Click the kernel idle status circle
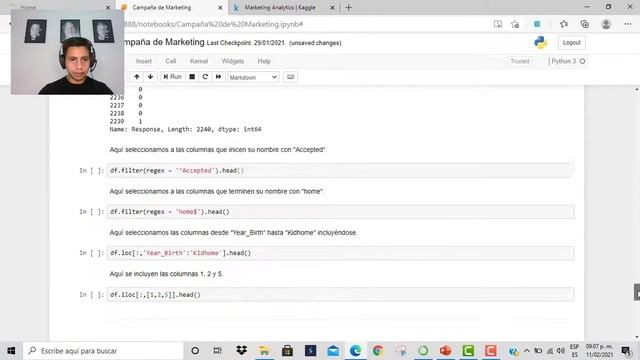640x360 pixels. click(x=582, y=61)
